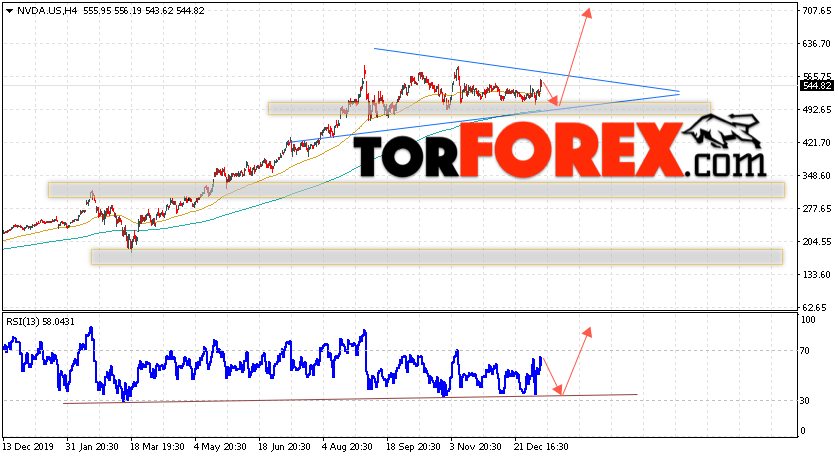Click the 277.65 price axis label
Viewport: 838px width, 458px height.
[x=817, y=208]
